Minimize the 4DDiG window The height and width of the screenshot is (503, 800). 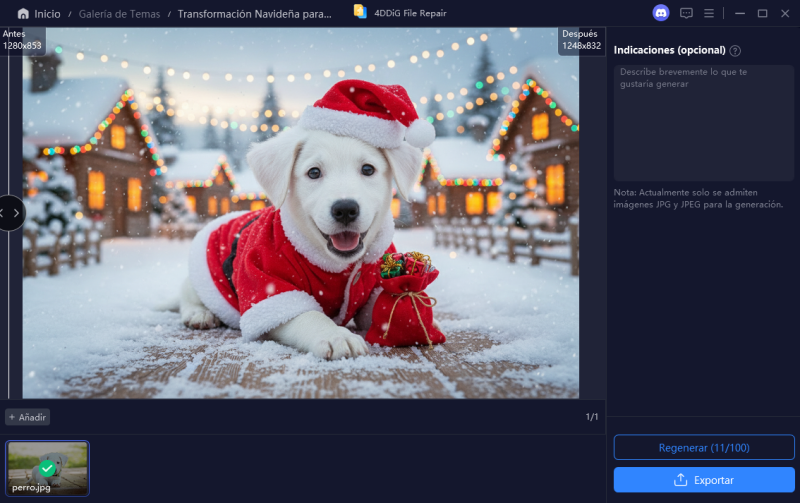[x=740, y=14]
